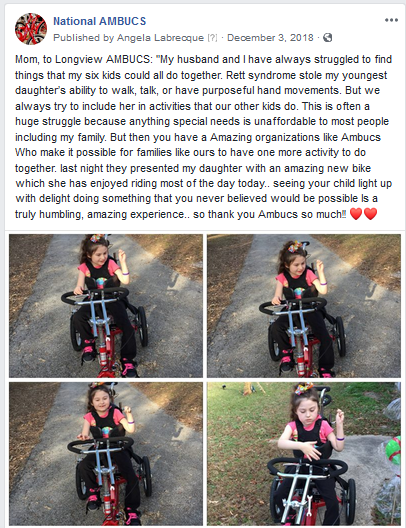Screen dimensions: 406x528
Task: Click the first red heart emoji
Action: click(x=356, y=214)
